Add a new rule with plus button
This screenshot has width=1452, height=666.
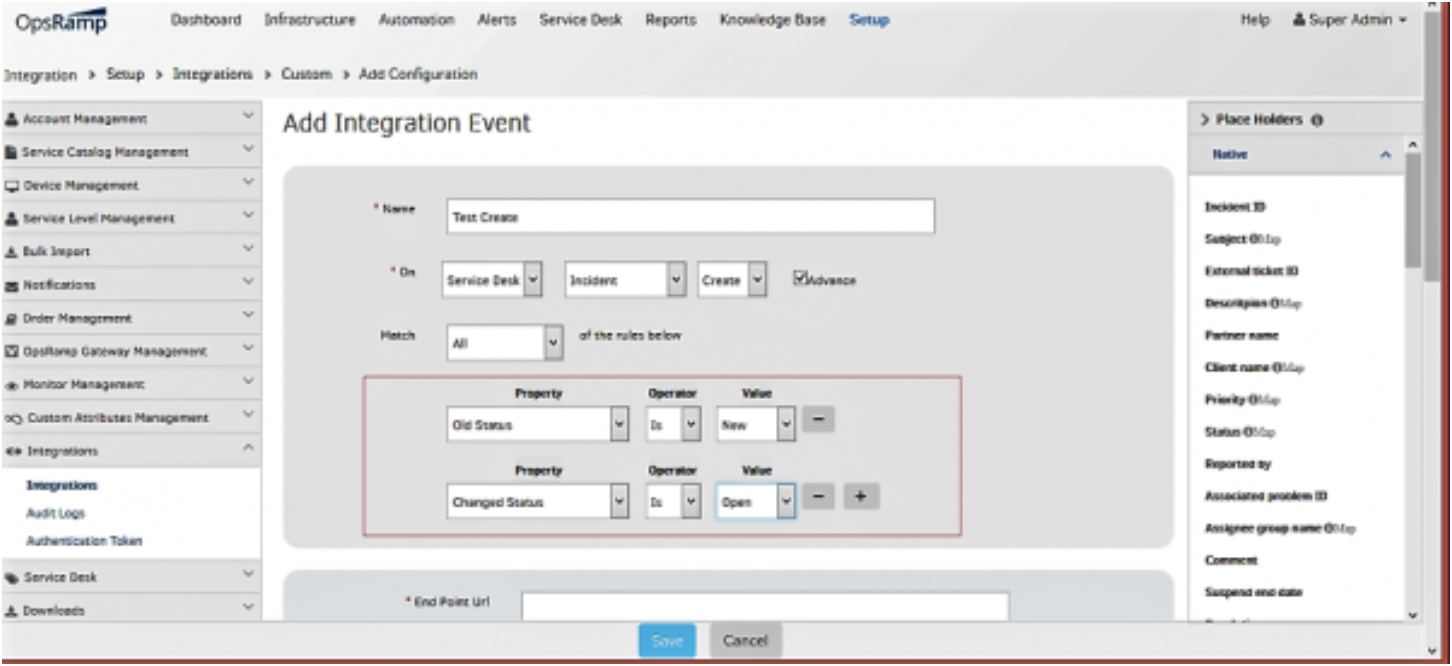pyautogui.click(x=861, y=497)
